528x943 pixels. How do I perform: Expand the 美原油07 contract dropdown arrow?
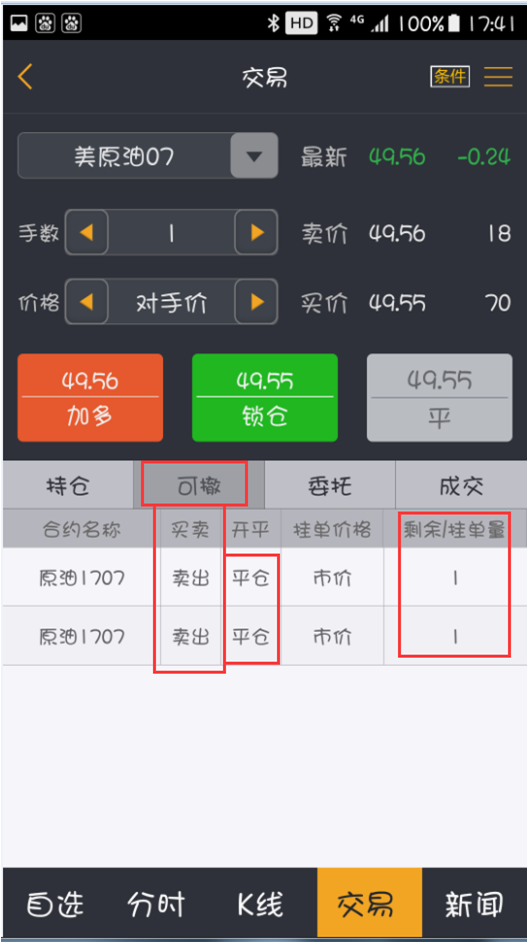[254, 156]
